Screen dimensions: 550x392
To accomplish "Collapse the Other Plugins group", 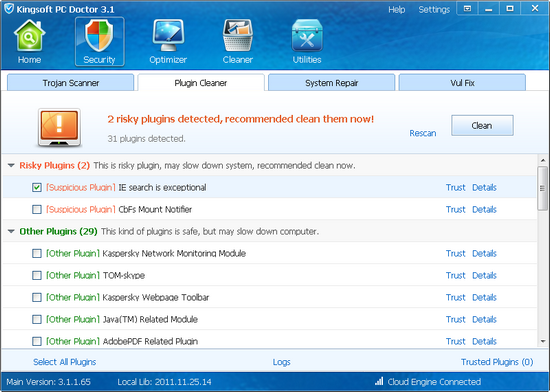I will tap(11, 231).
